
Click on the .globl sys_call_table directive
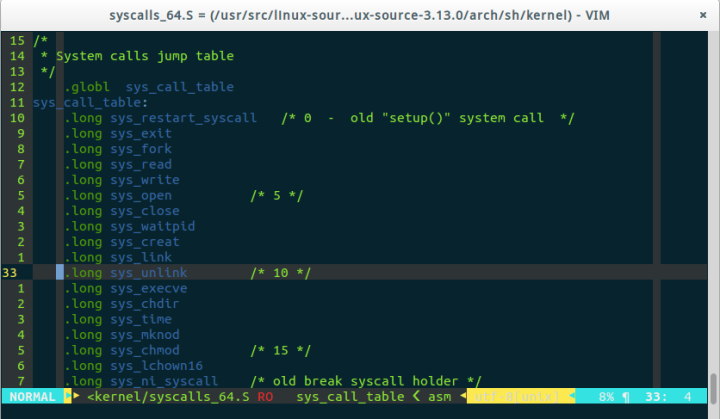point(149,87)
